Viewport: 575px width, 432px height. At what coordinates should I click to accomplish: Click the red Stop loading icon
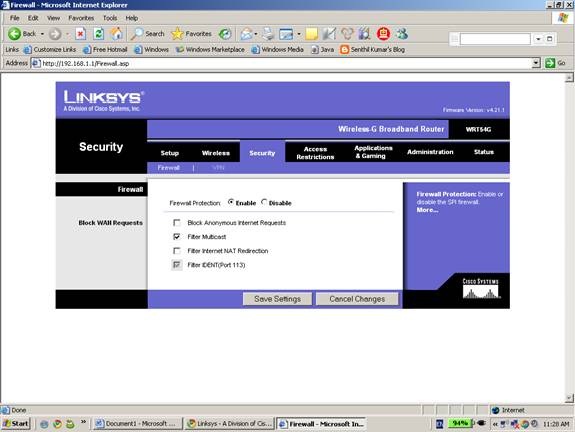pyautogui.click(x=81, y=34)
